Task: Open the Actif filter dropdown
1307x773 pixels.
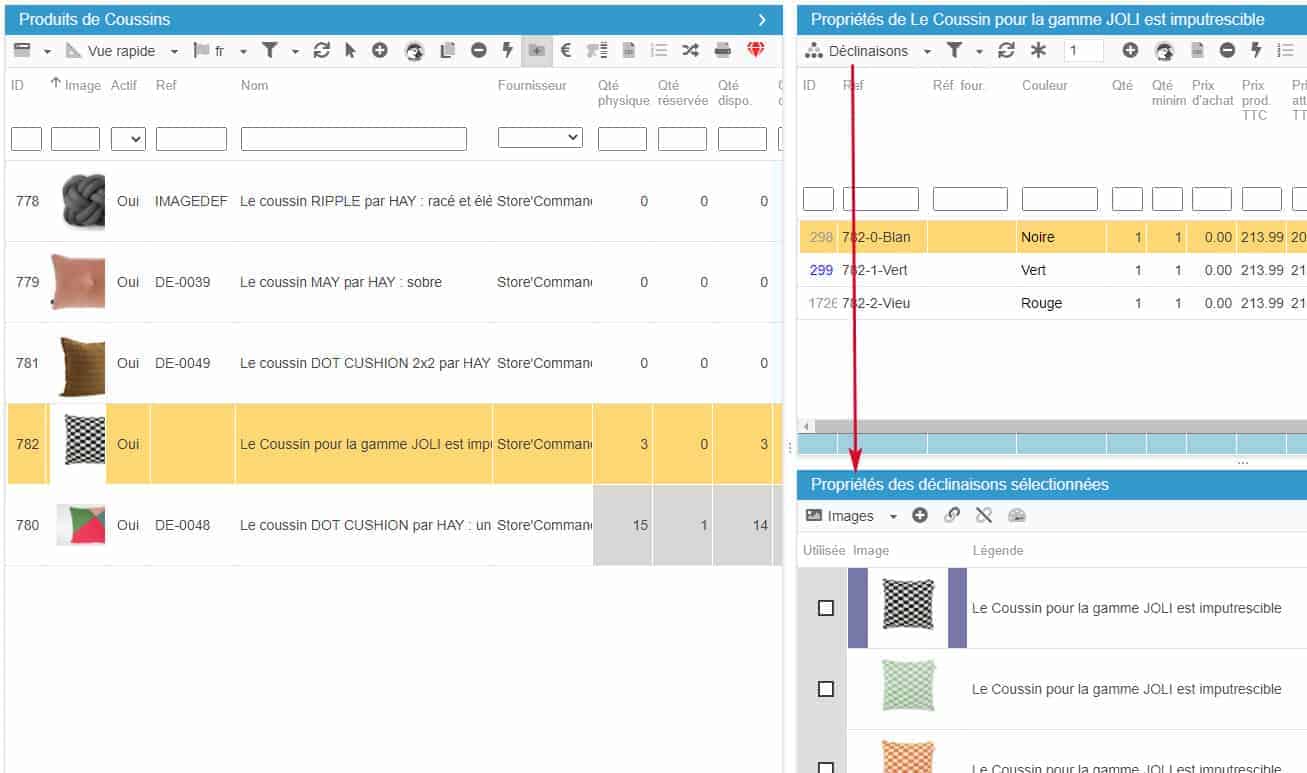Action: (x=128, y=139)
